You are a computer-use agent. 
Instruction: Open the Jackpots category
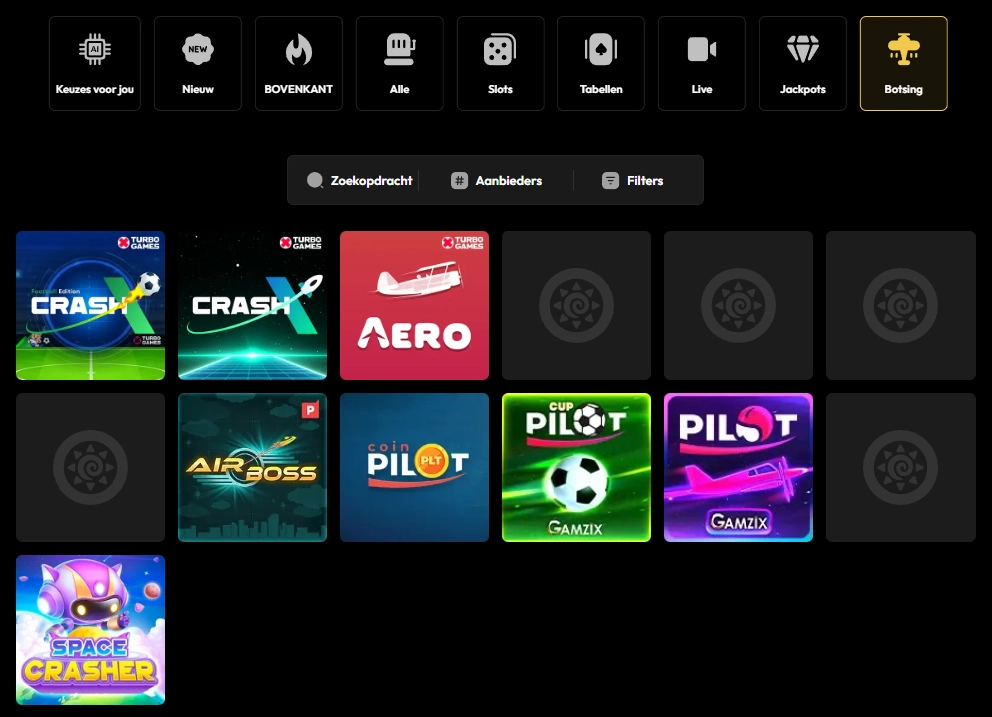803,63
